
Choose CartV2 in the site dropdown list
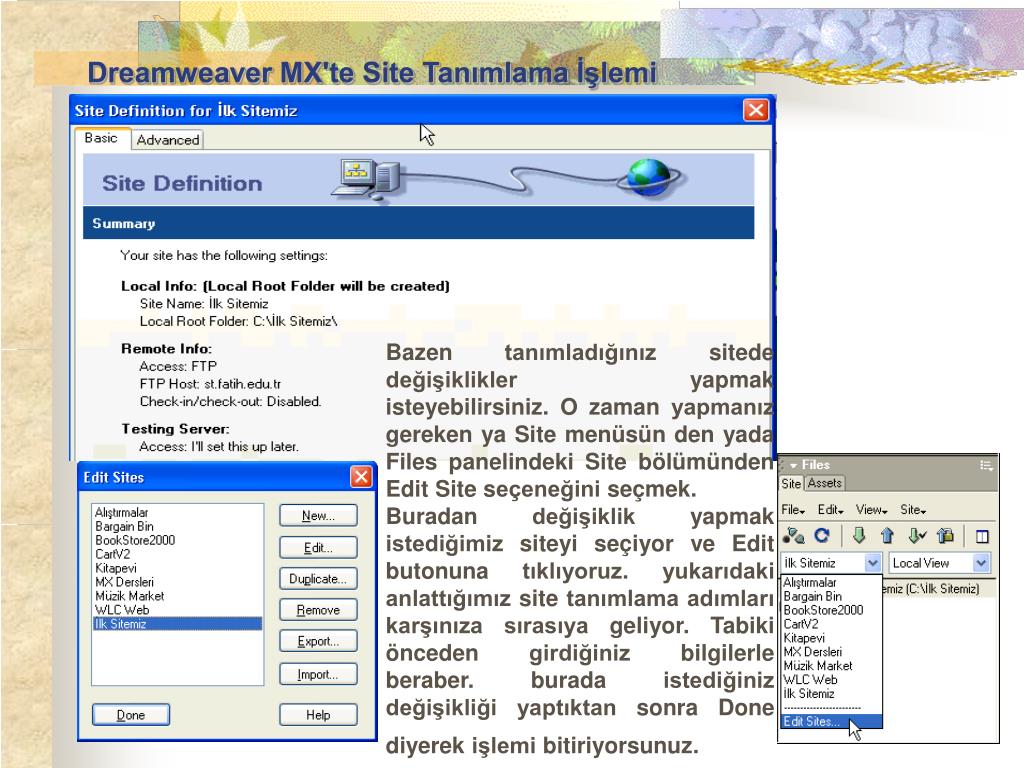pyautogui.click(x=831, y=624)
